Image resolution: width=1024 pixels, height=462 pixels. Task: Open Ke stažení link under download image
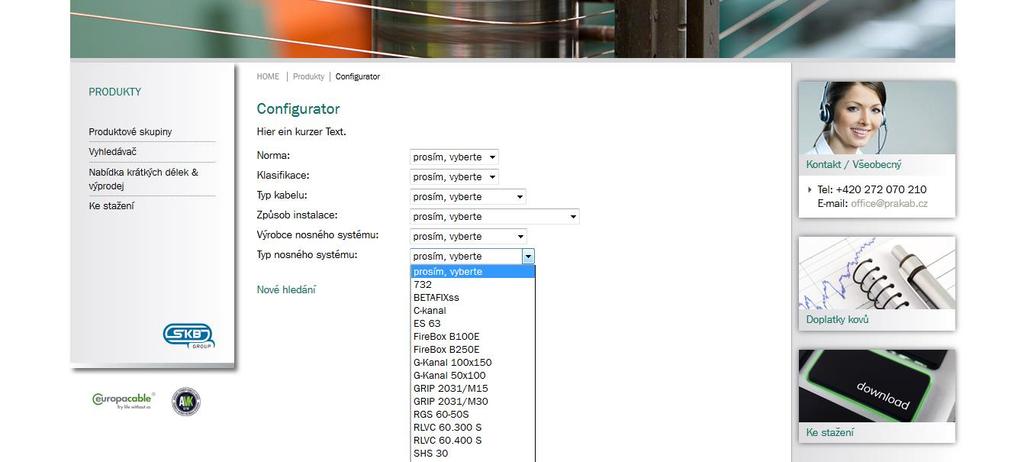pos(830,433)
